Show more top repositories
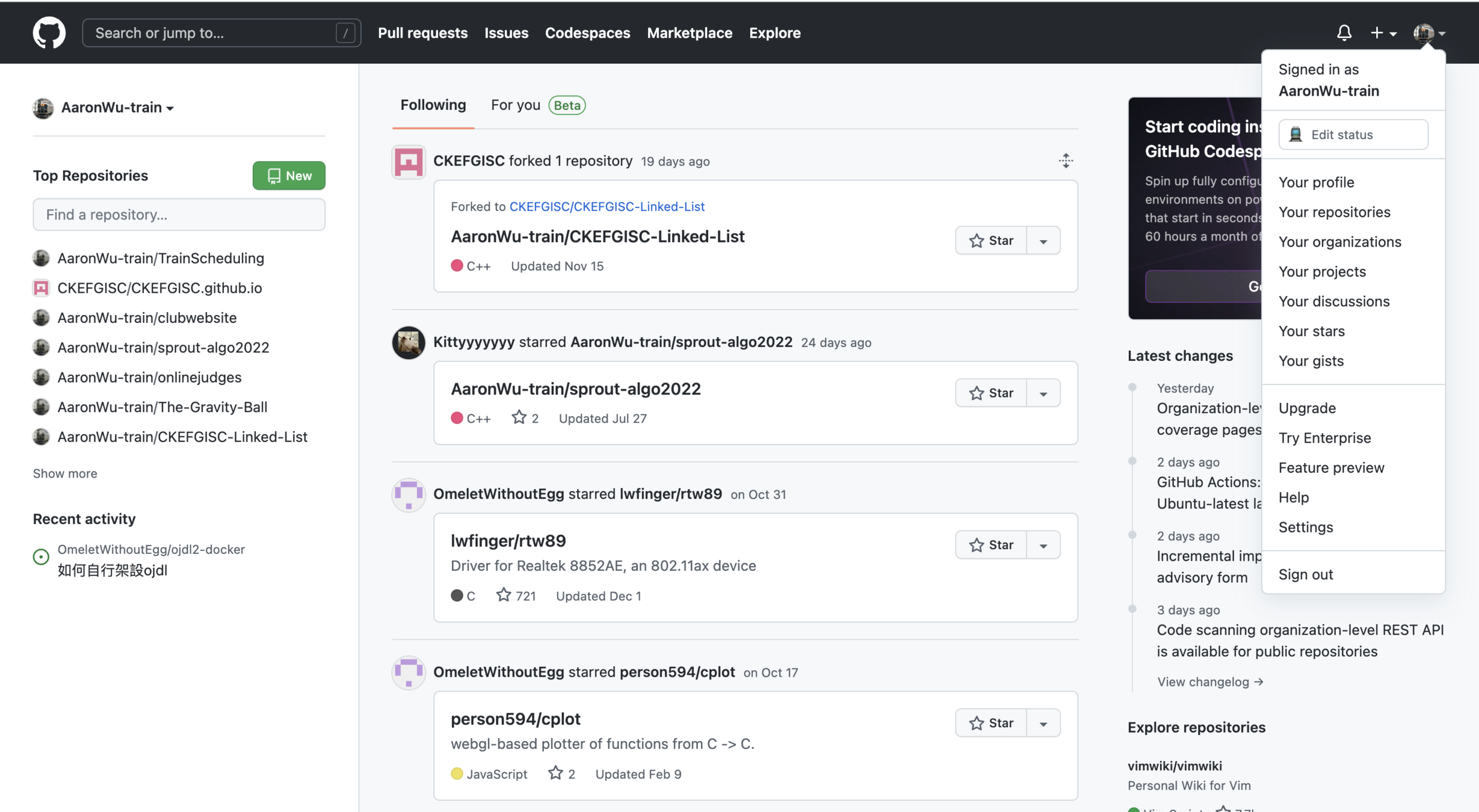Screen dimensions: 1479x812 (x=65, y=473)
